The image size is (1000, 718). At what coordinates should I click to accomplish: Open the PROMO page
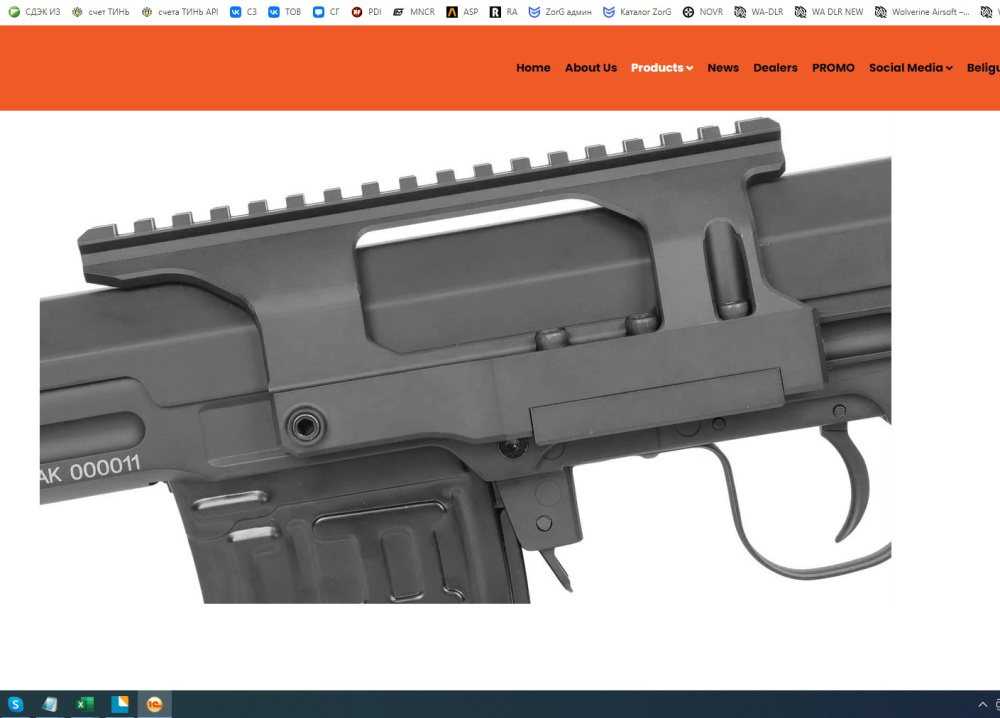tap(833, 68)
